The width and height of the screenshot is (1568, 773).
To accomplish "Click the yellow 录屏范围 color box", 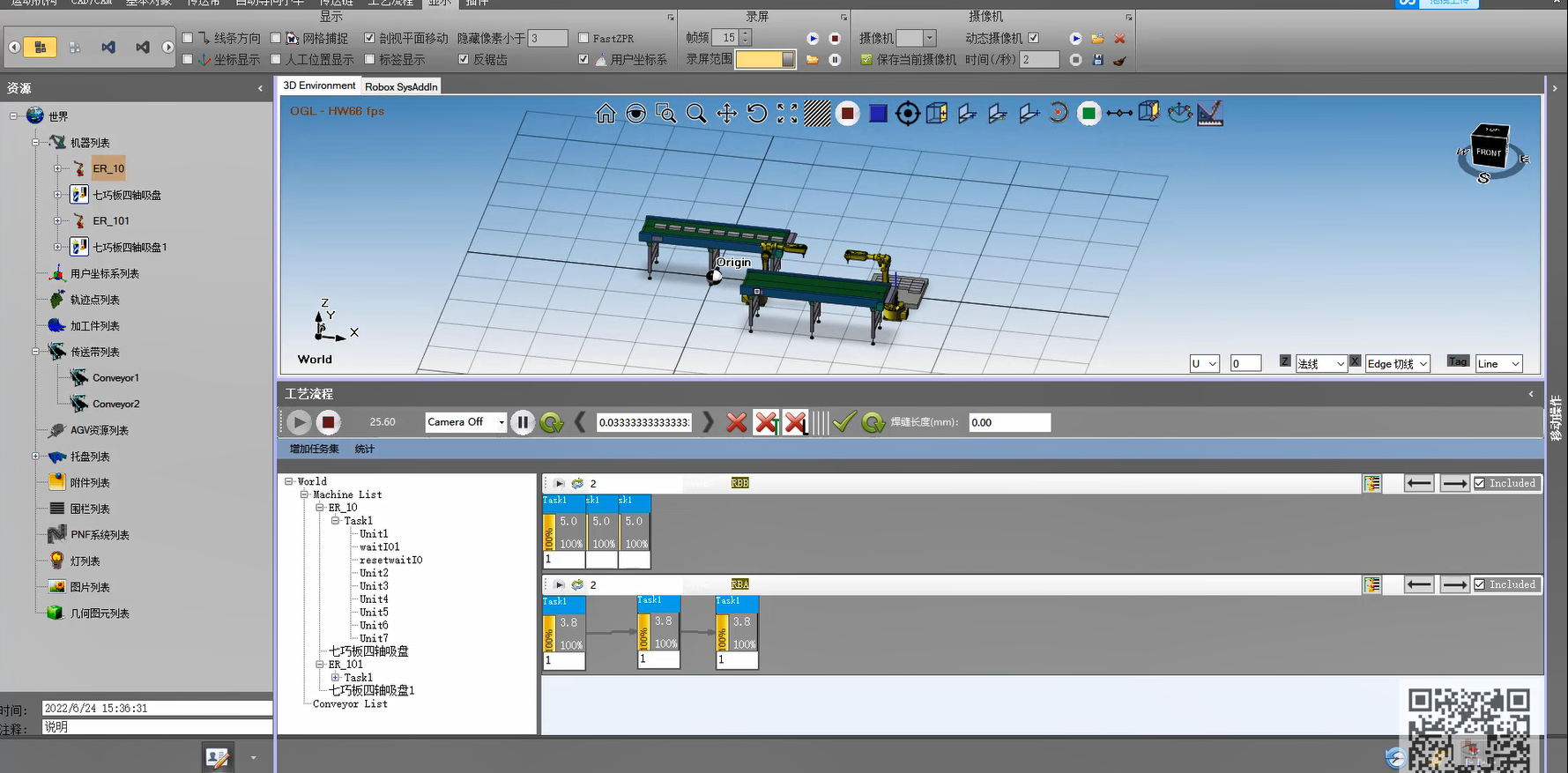I will pos(759,59).
